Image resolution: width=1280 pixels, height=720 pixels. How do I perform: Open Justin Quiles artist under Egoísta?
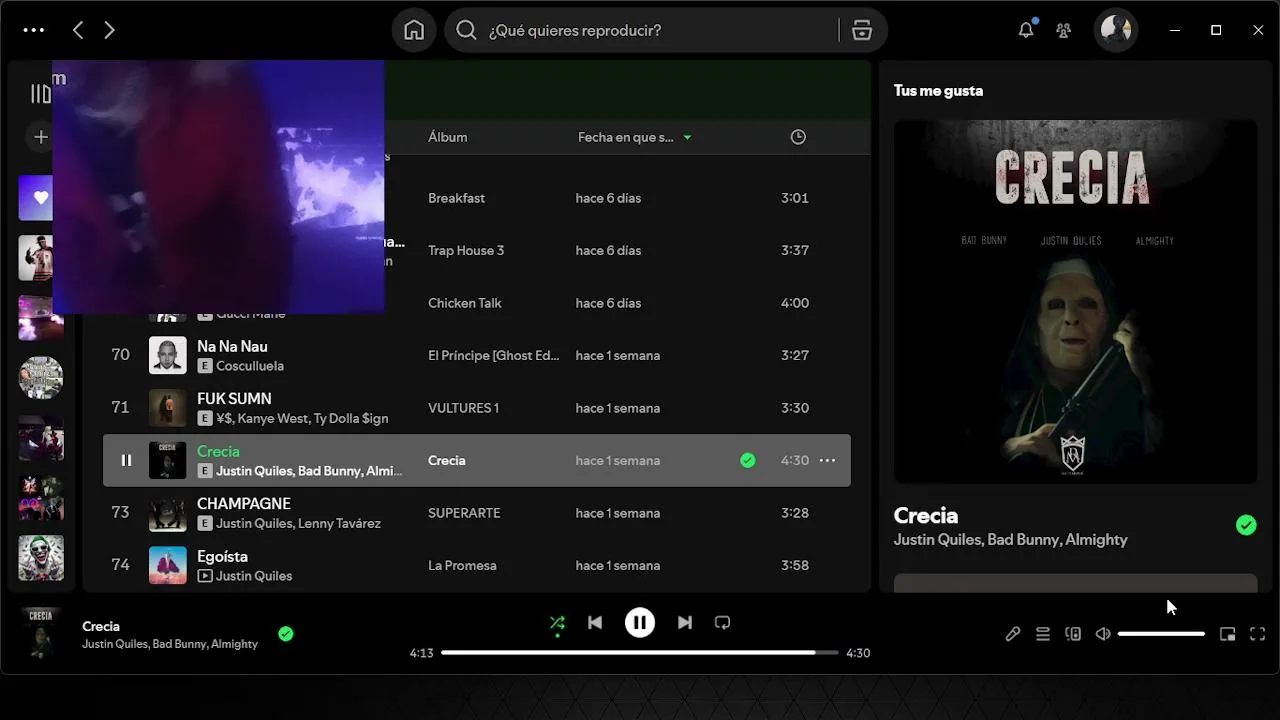(254, 576)
